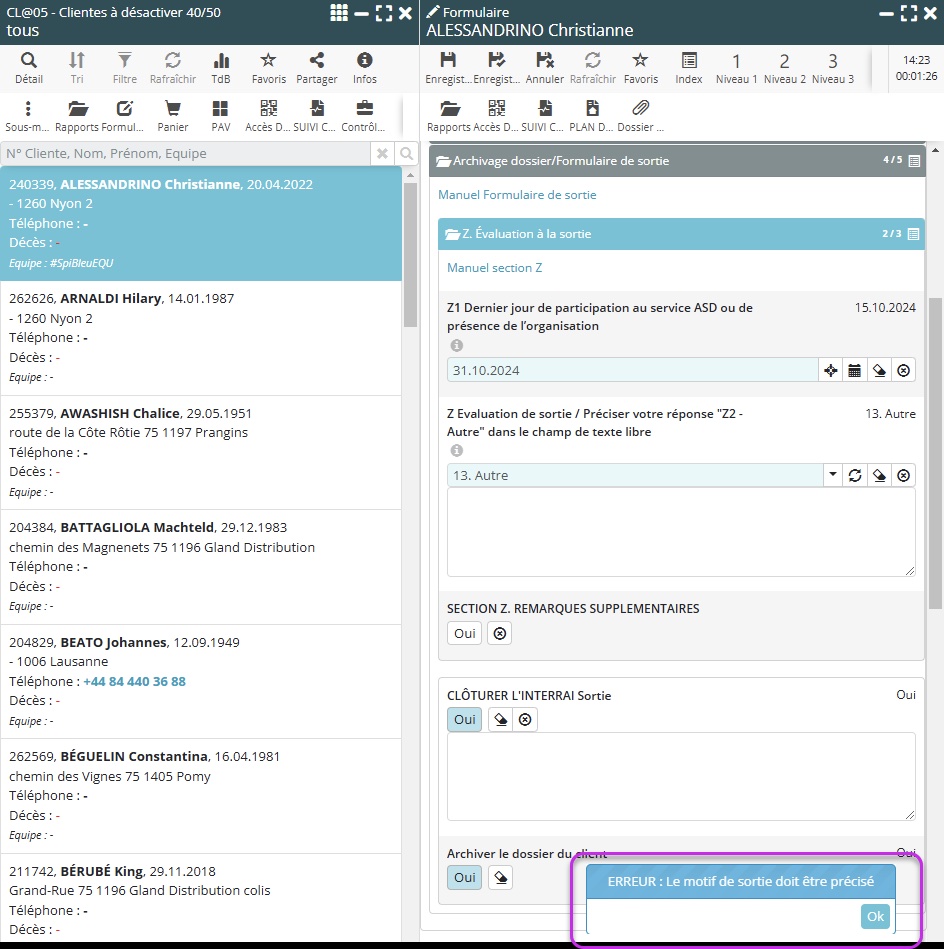Open the Tri sort tool
Image resolution: width=944 pixels, height=949 pixels.
point(77,66)
